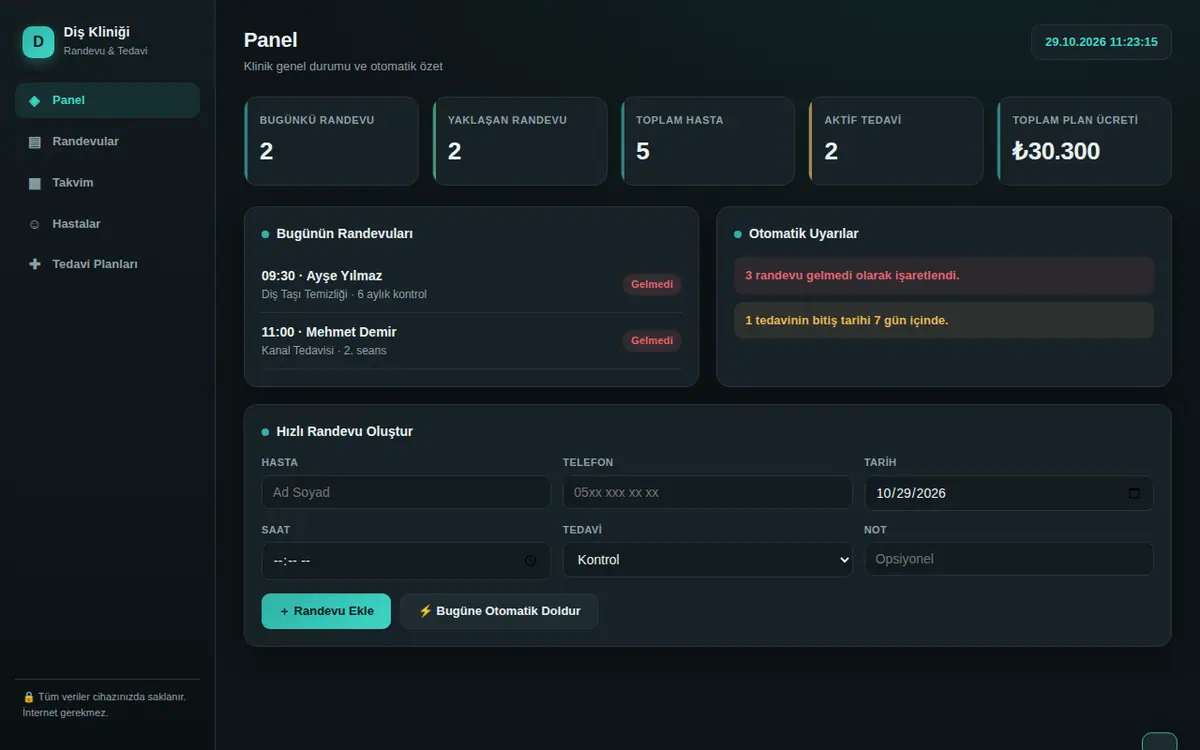Click the "Diş Taşı Temizliği · 6 aylık kontrol" text
Image resolution: width=1200 pixels, height=750 pixels.
point(344,295)
